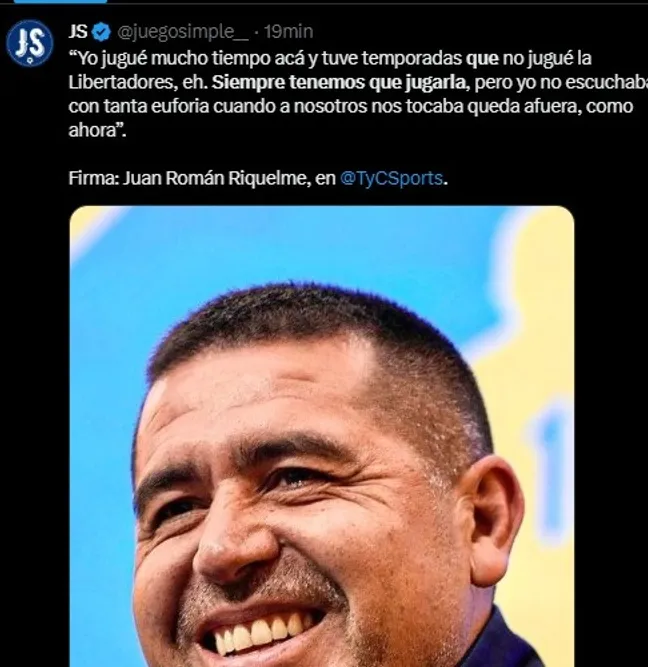Click the white J in the JS logo

tap(22, 43)
